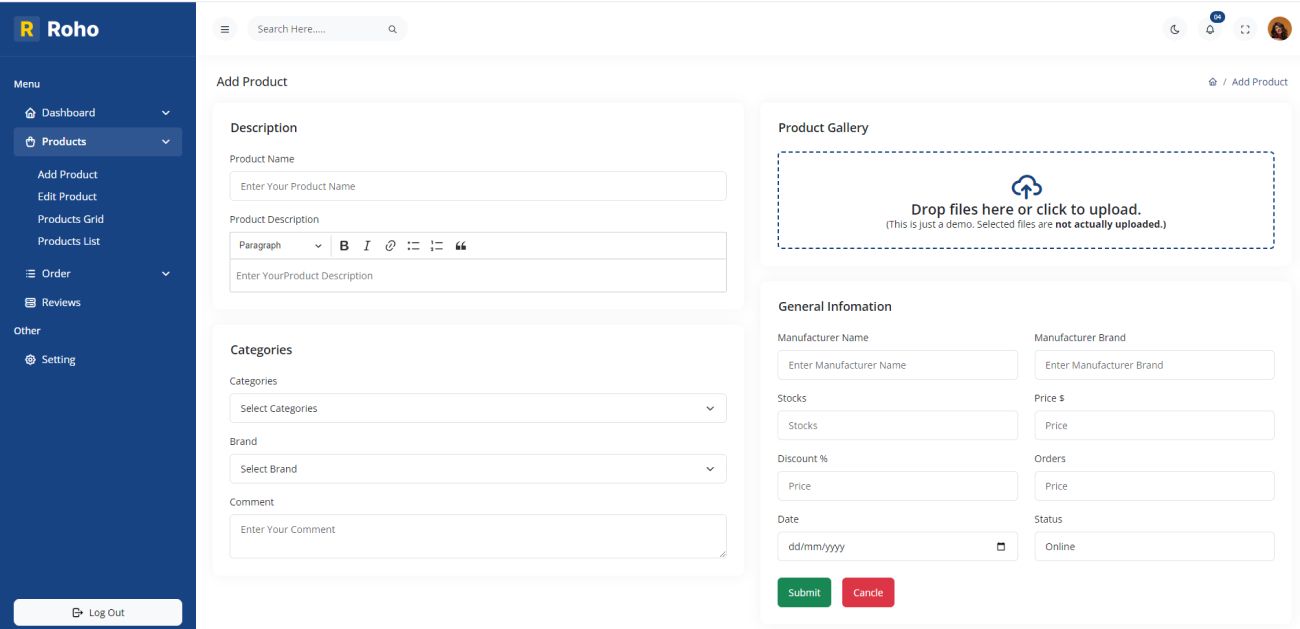Create a numbered list in the editor
This screenshot has height=629, width=1300.
click(x=438, y=244)
